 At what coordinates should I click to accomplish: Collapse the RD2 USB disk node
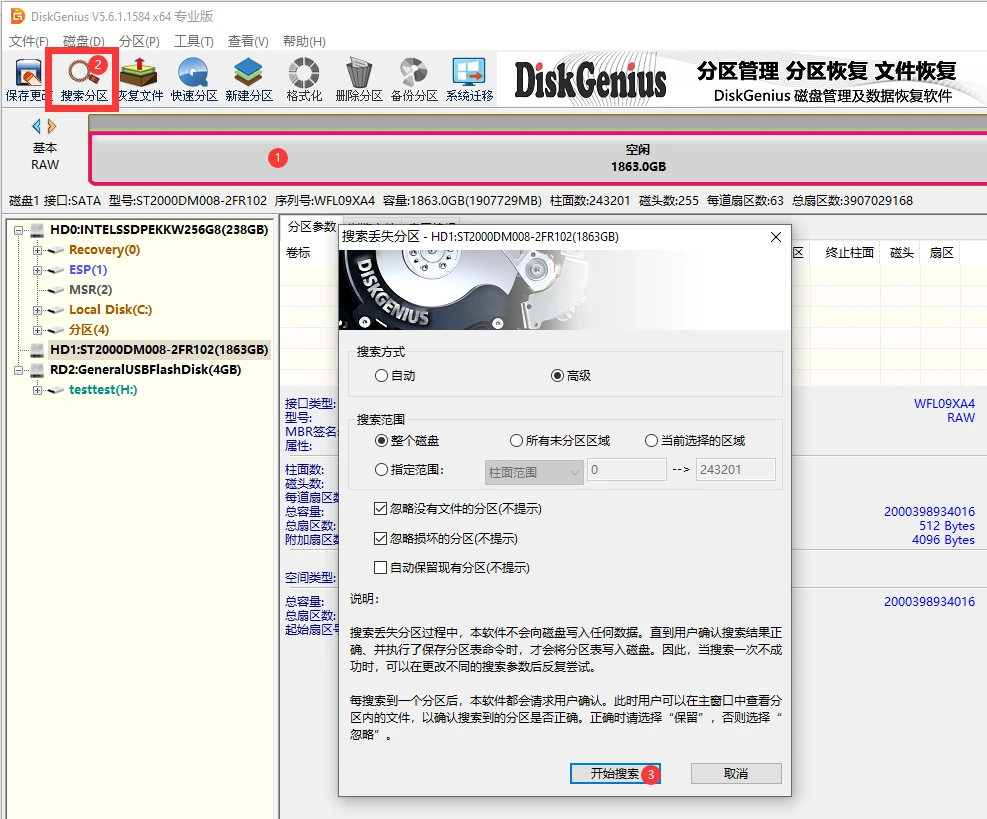click(18, 370)
